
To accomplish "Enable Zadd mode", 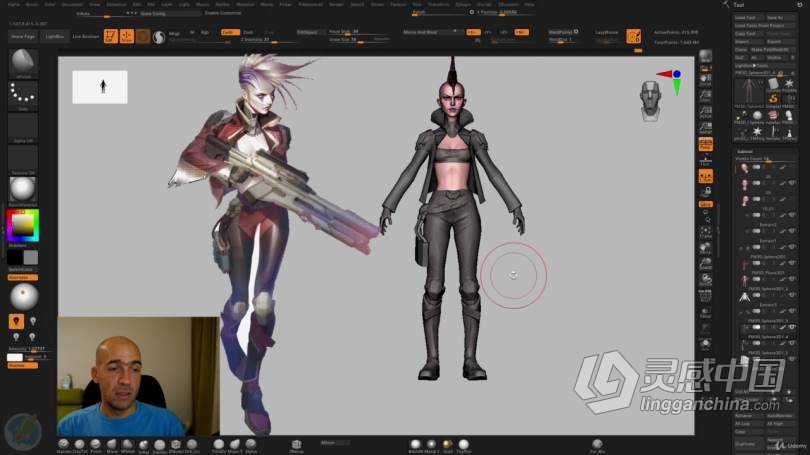I will 230,32.
